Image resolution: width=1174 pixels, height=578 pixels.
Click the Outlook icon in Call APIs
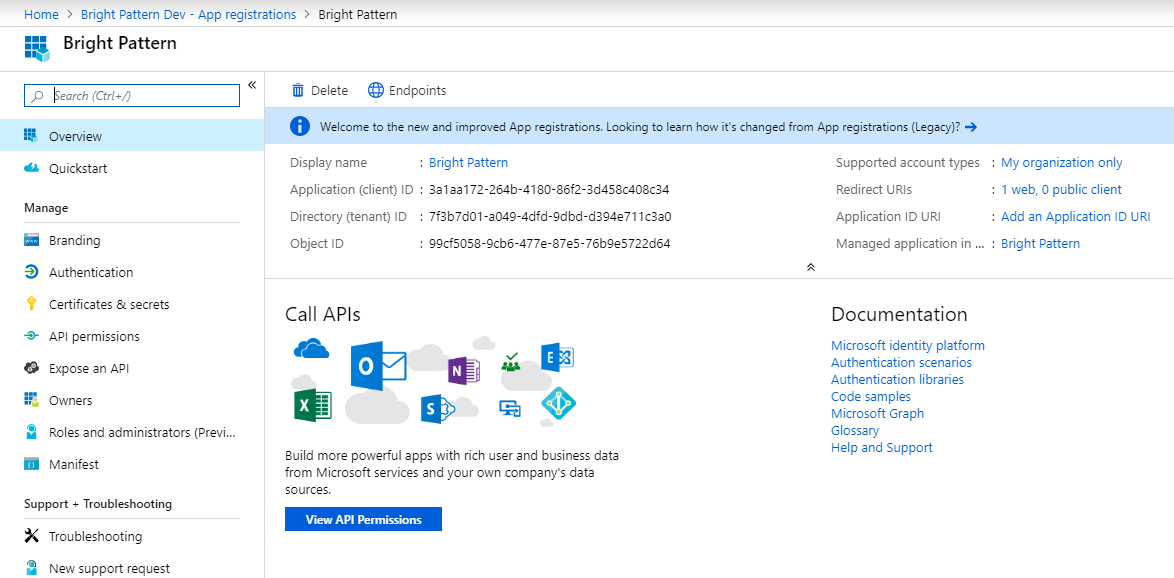pos(377,366)
